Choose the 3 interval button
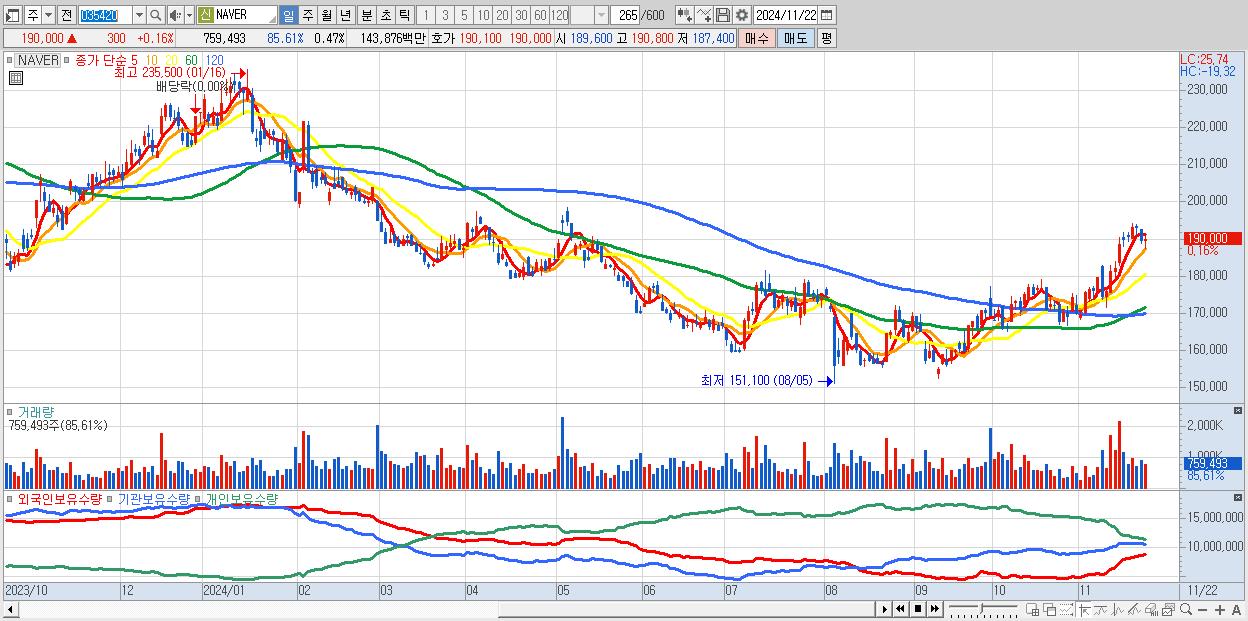The height and width of the screenshot is (621, 1248). coord(445,15)
